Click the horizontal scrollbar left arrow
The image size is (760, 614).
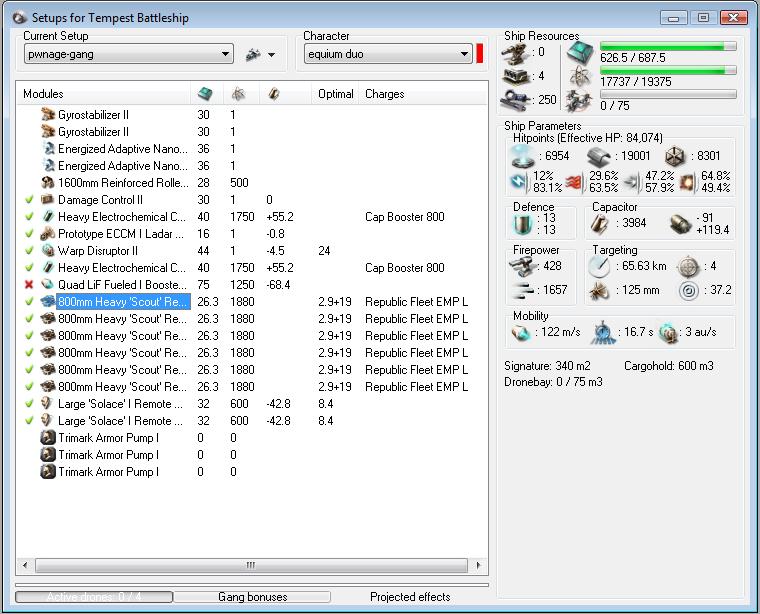pyautogui.click(x=25, y=565)
